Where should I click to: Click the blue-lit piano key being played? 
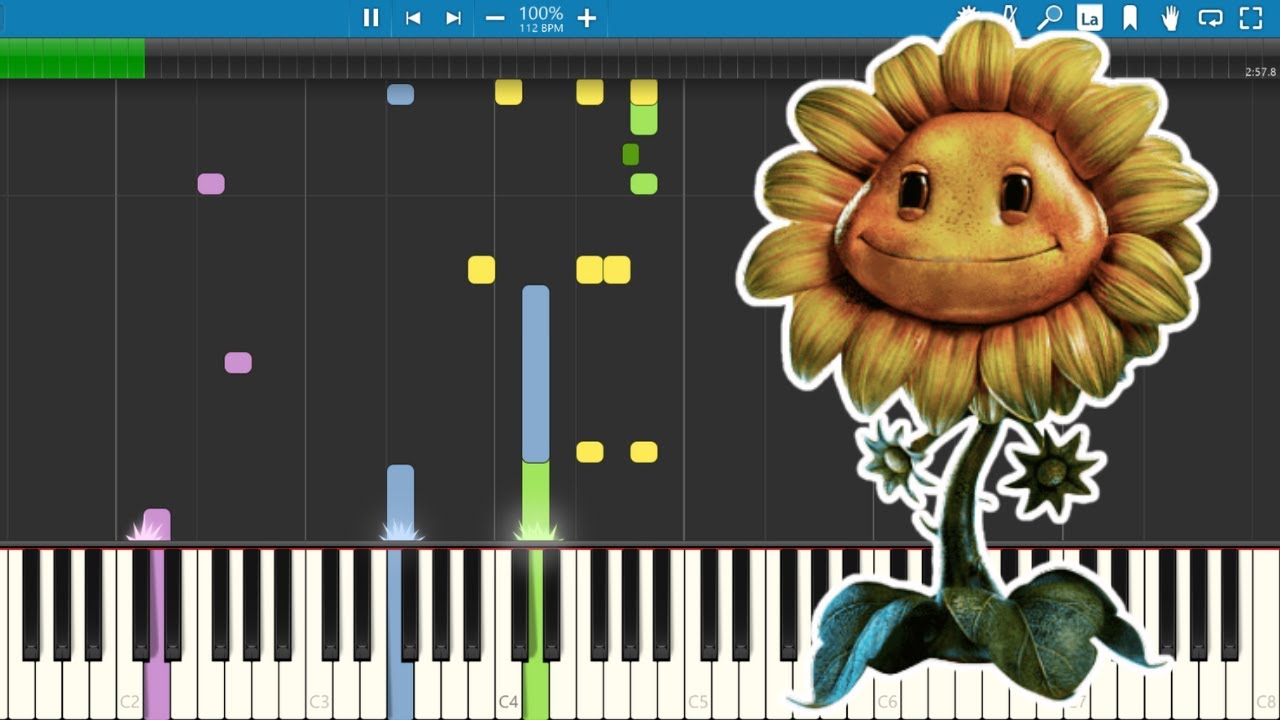pos(400,690)
